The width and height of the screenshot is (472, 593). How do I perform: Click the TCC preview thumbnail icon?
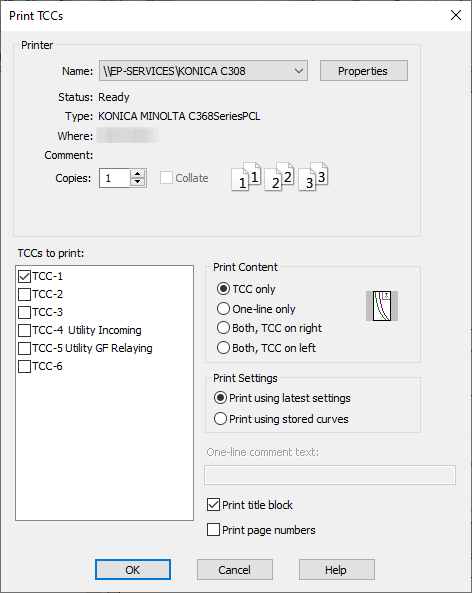click(382, 306)
